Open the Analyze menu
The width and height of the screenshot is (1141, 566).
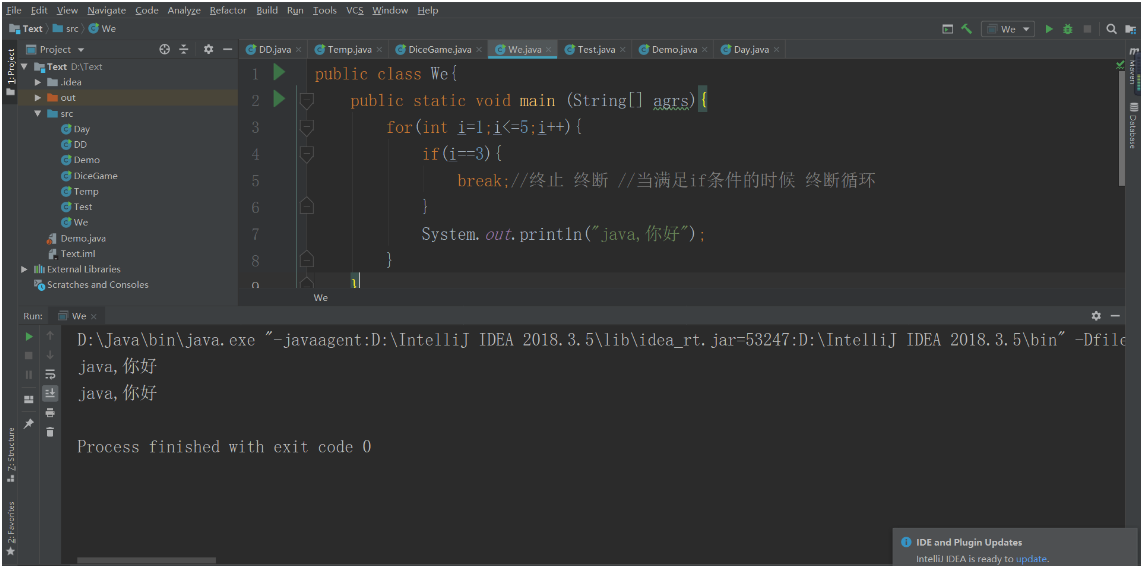tap(184, 10)
